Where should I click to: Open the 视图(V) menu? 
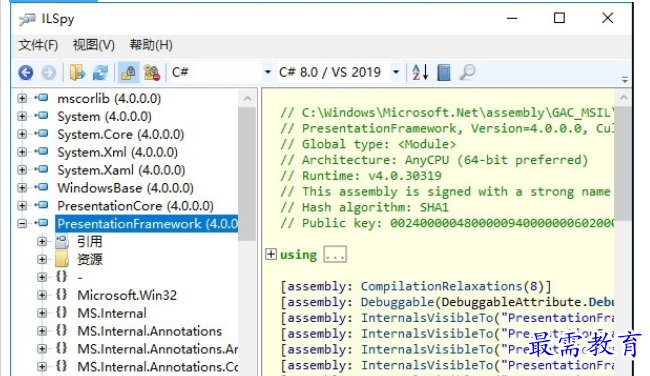pos(94,45)
